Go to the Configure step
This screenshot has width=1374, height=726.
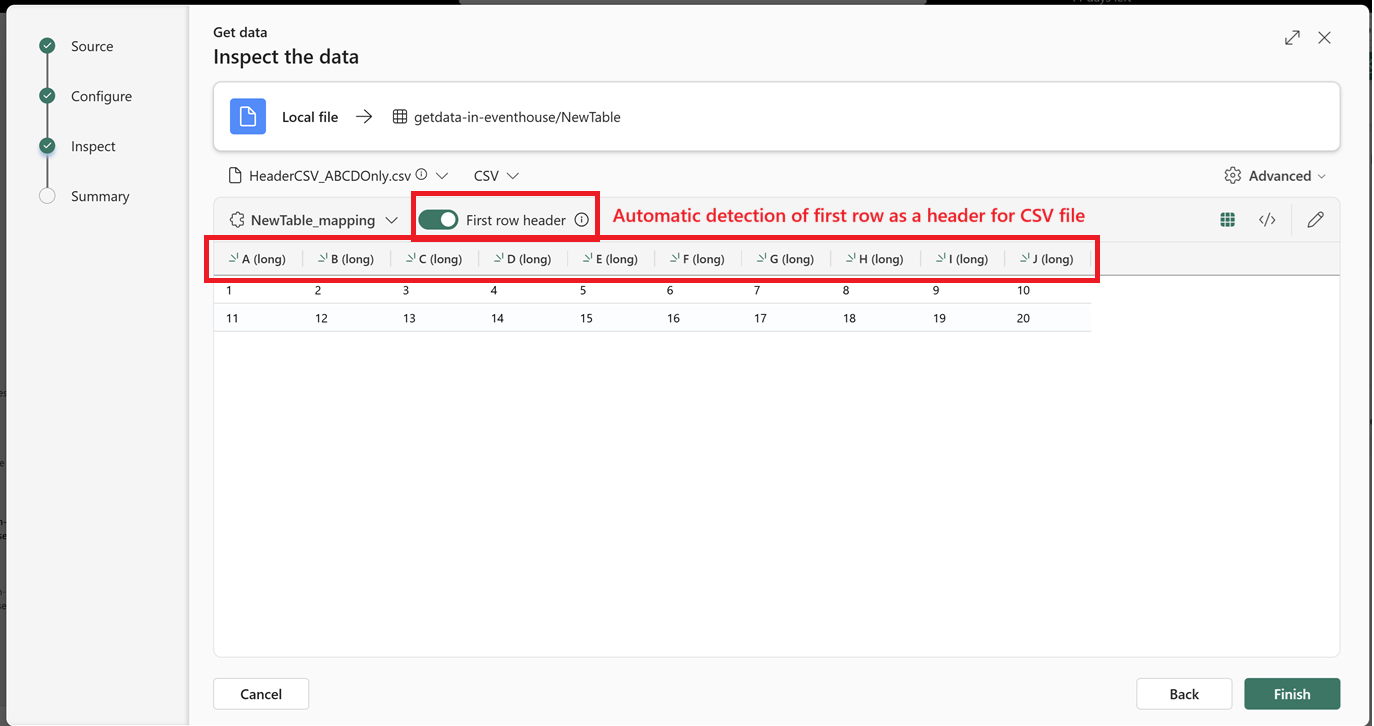click(101, 97)
